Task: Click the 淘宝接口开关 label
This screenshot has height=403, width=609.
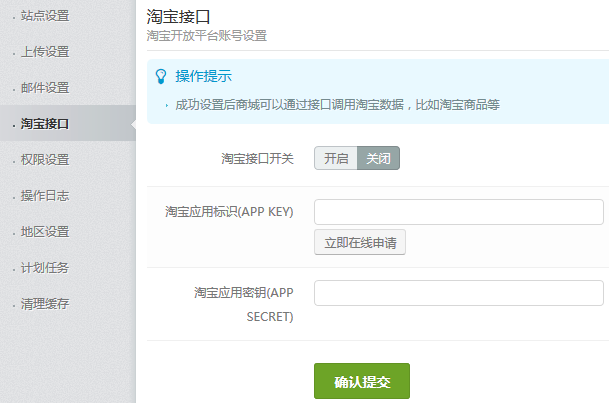Action: (258, 158)
